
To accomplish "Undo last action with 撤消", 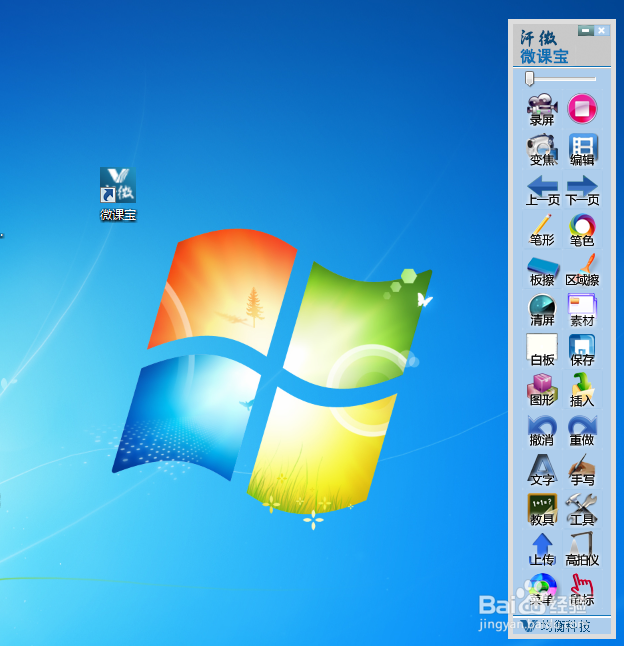I will coord(542,430).
